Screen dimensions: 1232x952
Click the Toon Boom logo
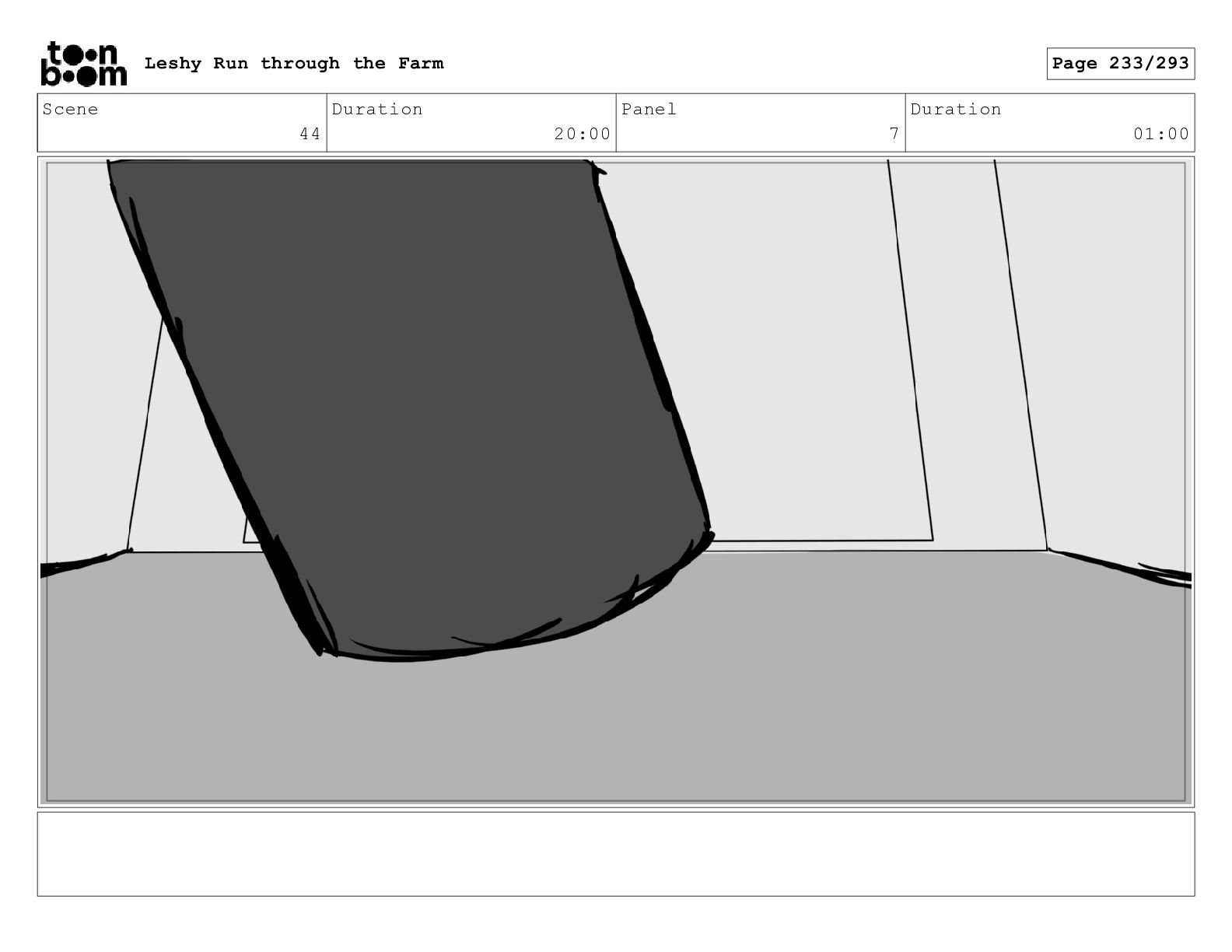click(83, 64)
